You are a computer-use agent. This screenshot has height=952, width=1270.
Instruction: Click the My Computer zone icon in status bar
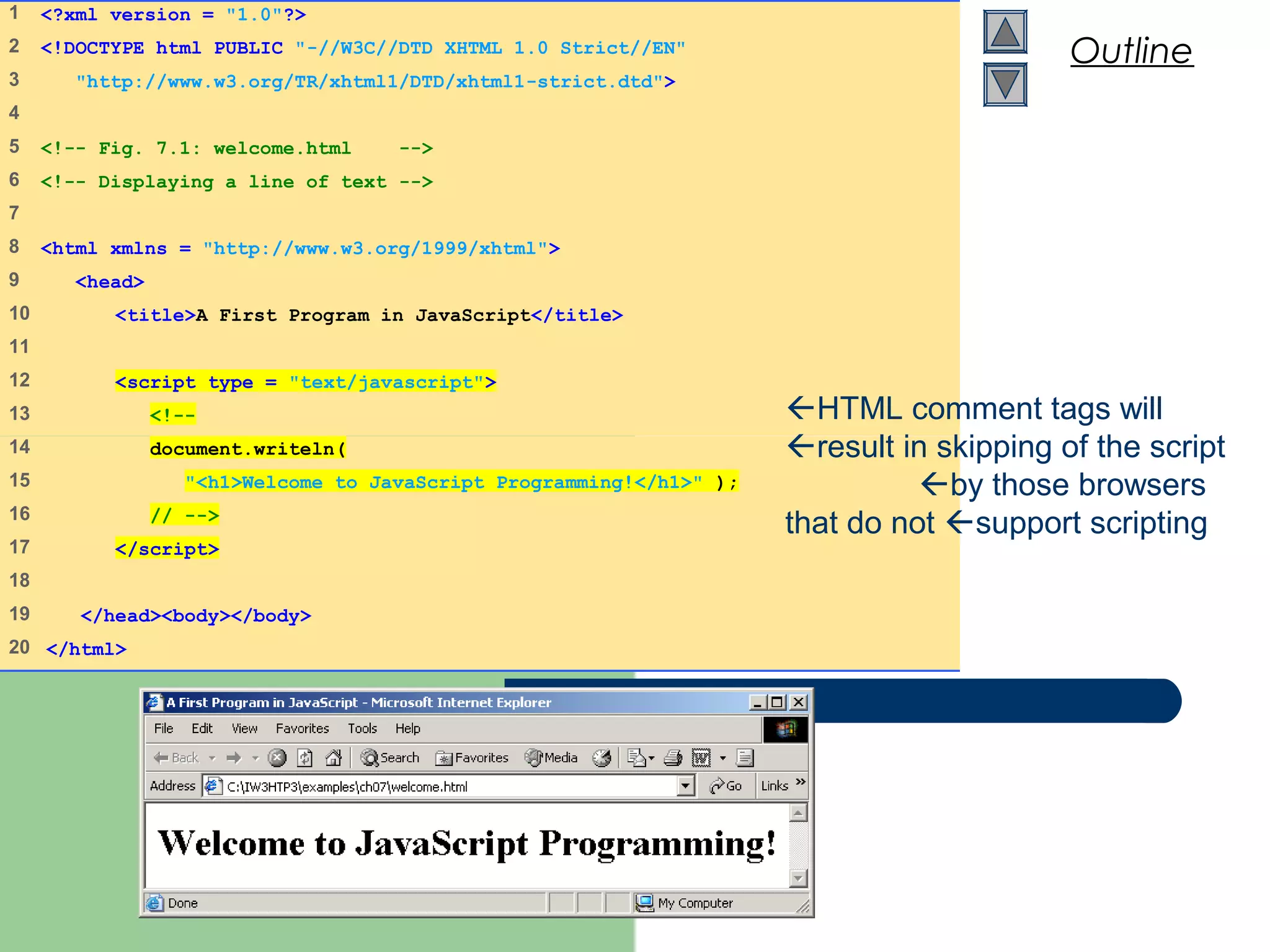[645, 903]
